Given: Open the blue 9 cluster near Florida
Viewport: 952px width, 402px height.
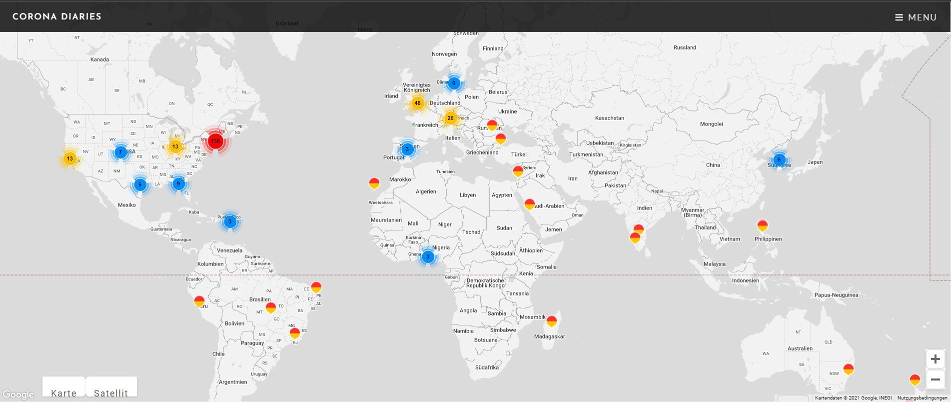Looking at the screenshot, I should pos(178,183).
